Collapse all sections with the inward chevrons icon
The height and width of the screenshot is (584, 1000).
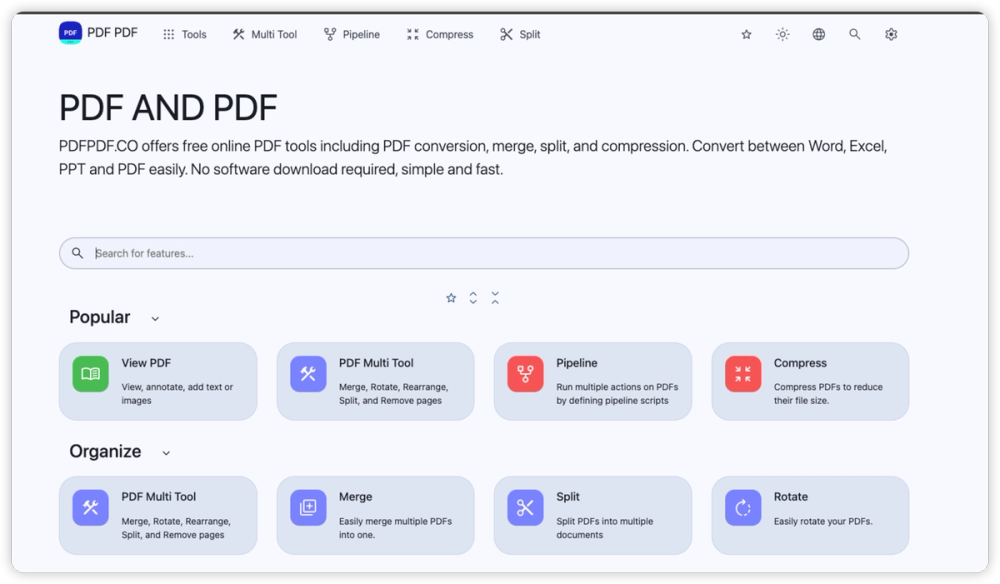tap(495, 298)
